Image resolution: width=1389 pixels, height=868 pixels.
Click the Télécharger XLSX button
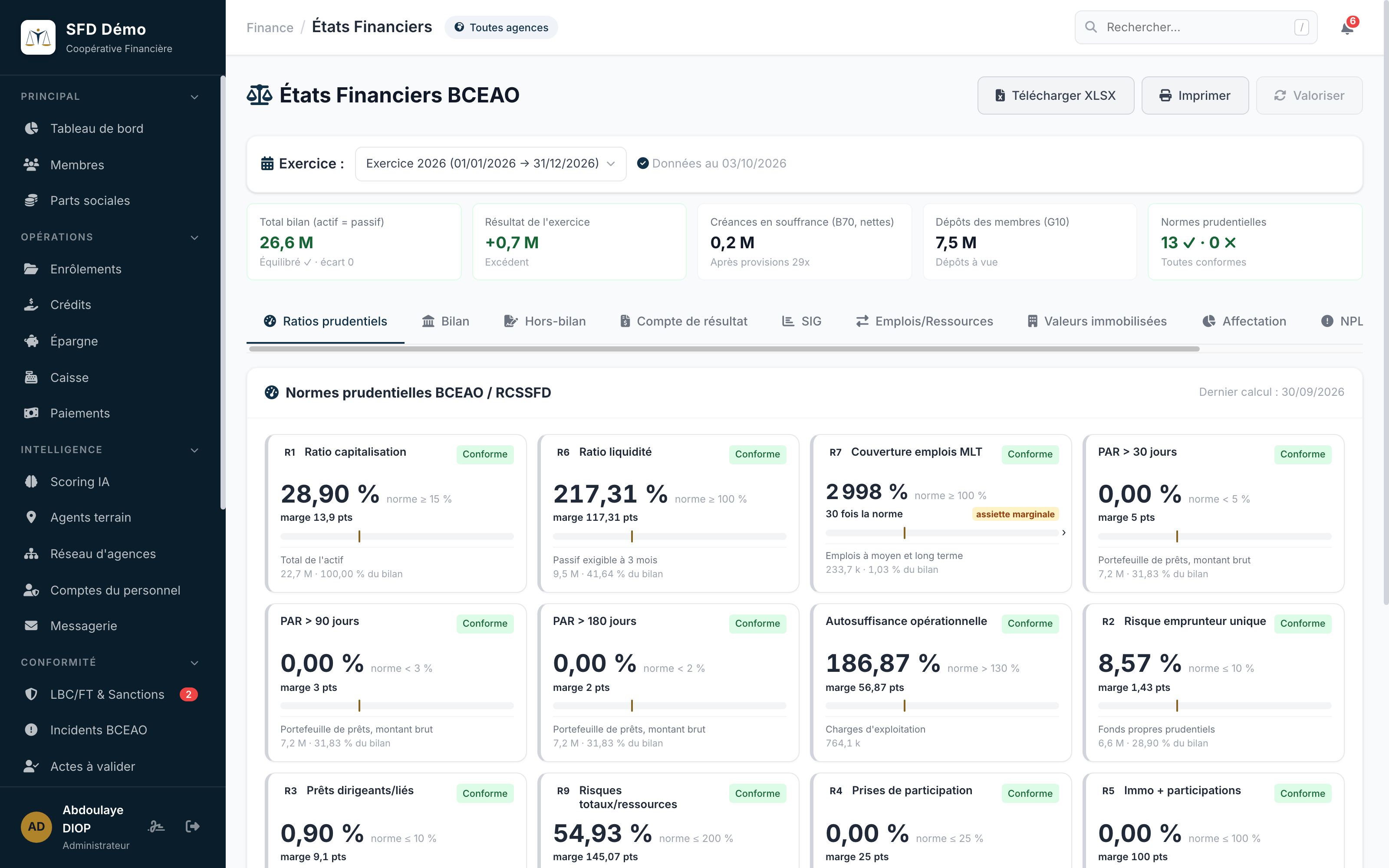point(1056,95)
